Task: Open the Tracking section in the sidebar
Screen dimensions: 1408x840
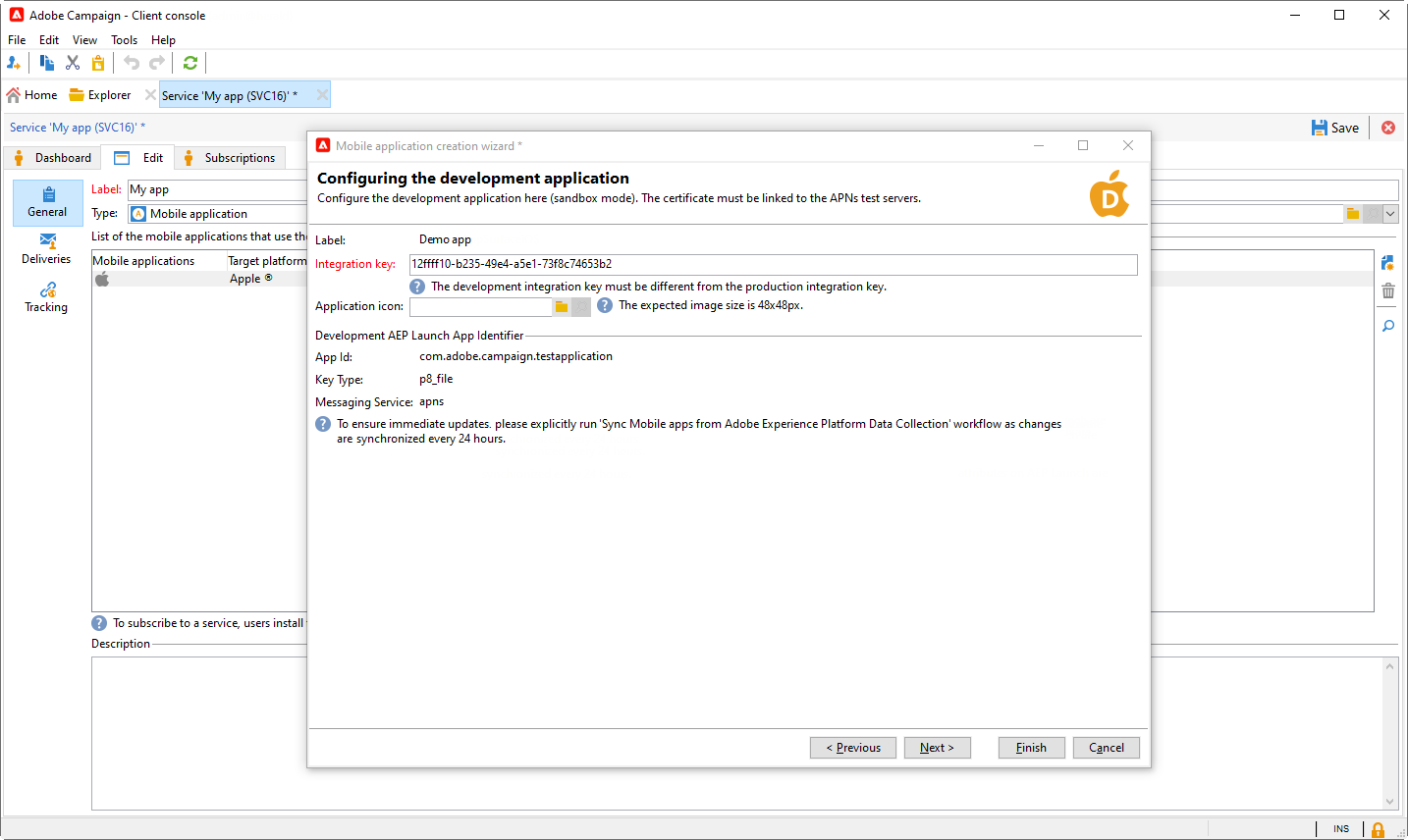Action: pyautogui.click(x=47, y=297)
